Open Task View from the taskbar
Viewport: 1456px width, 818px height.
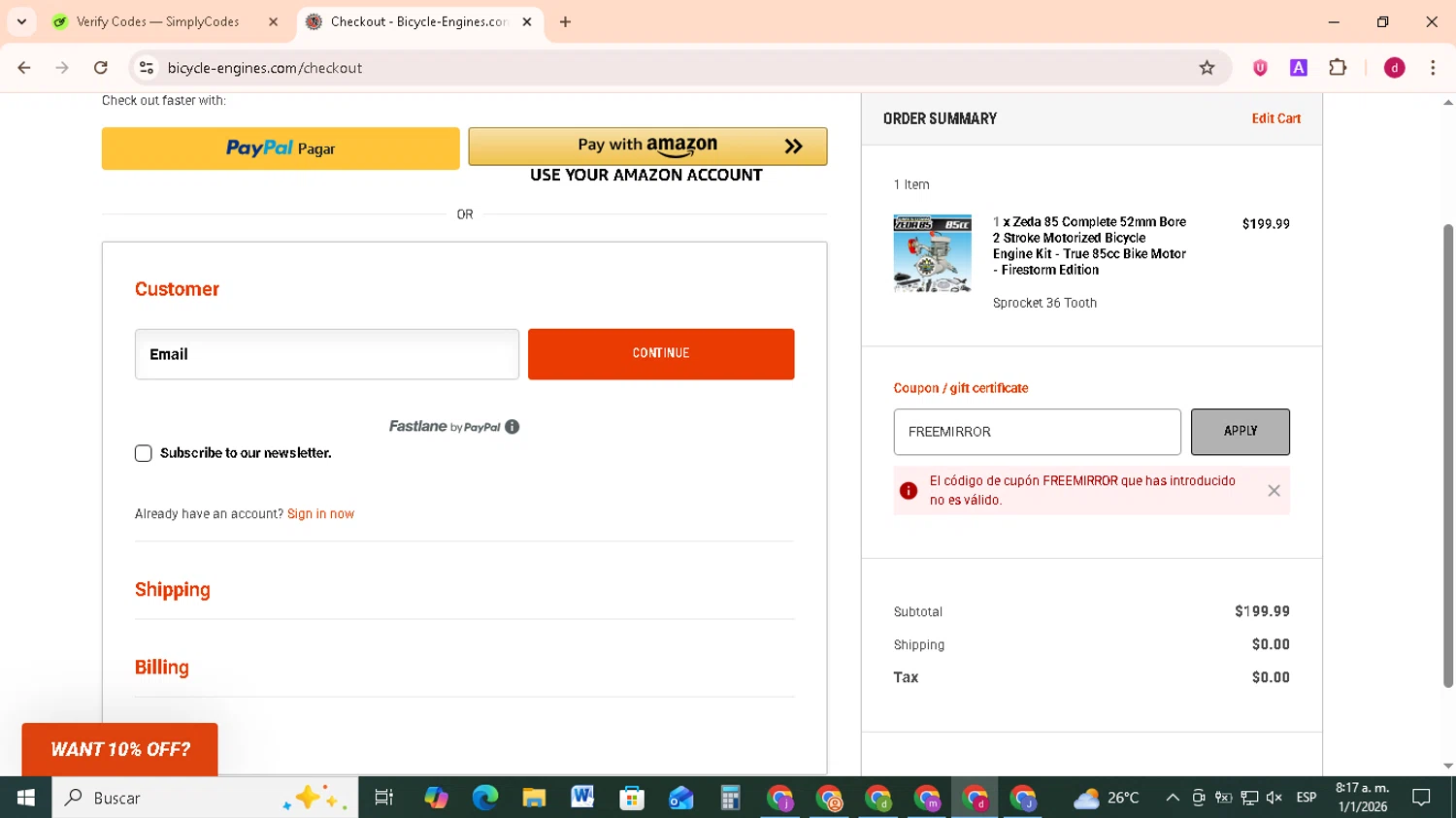coord(384,798)
